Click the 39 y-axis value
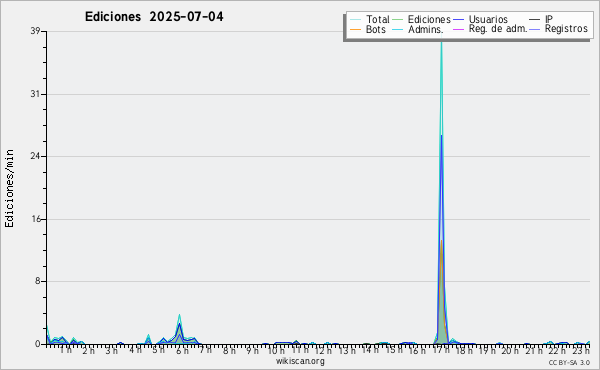The image size is (600, 370). coord(36,31)
